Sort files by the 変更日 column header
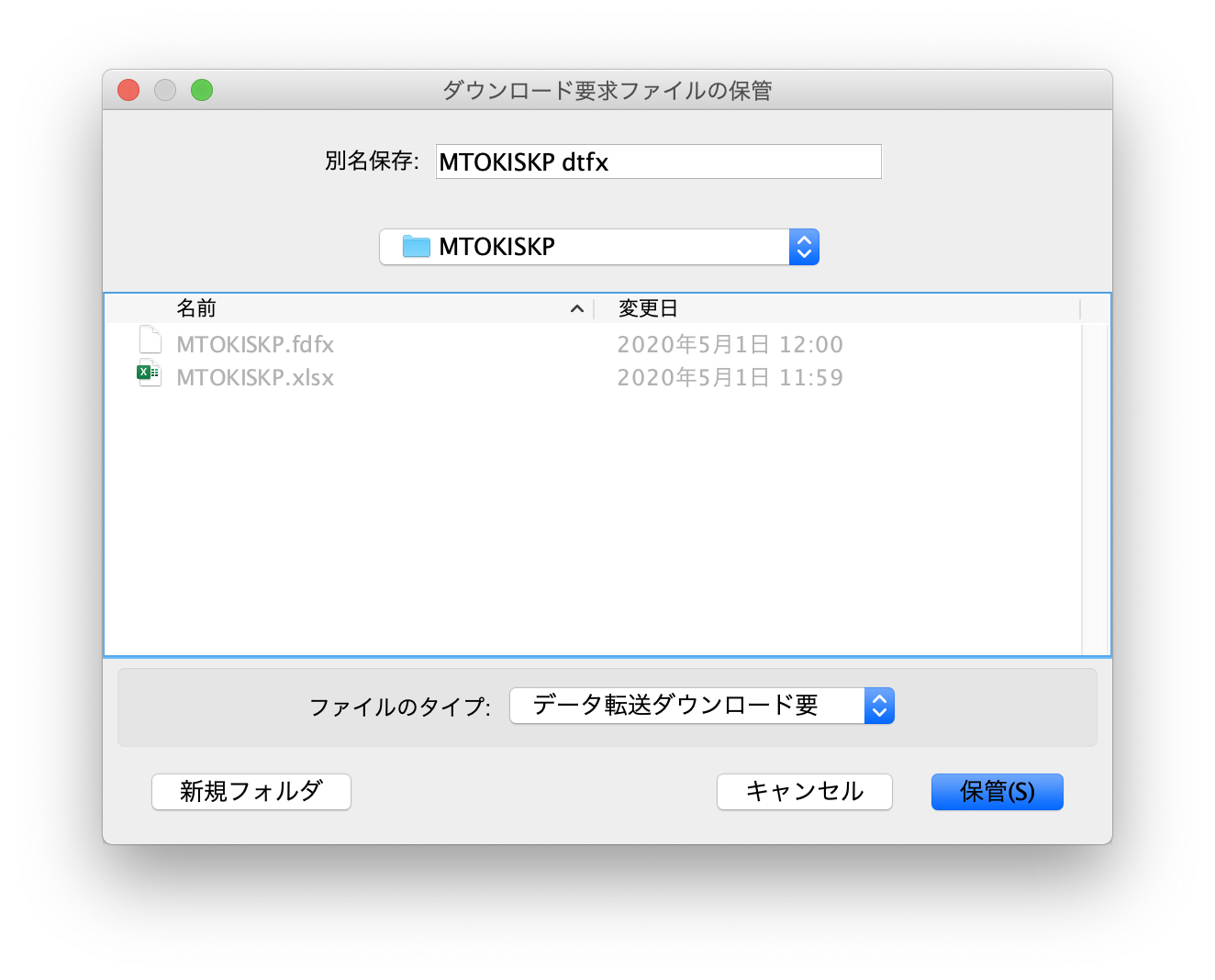The image size is (1215, 980). pyautogui.click(x=647, y=308)
